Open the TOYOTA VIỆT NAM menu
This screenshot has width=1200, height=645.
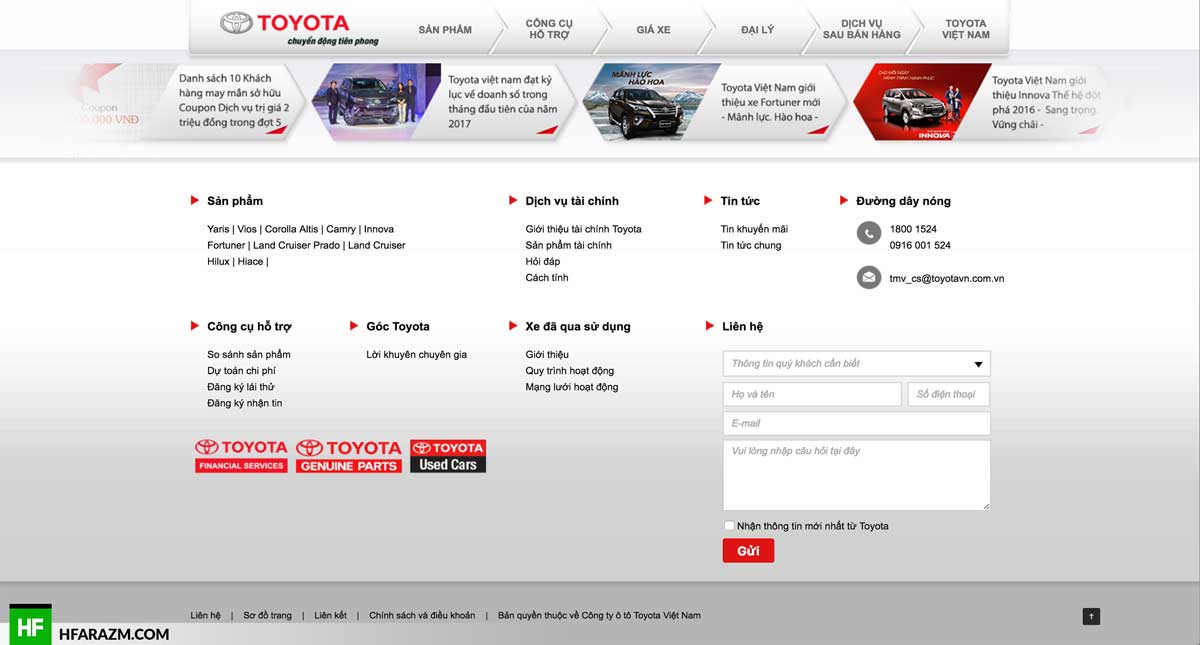tap(966, 29)
